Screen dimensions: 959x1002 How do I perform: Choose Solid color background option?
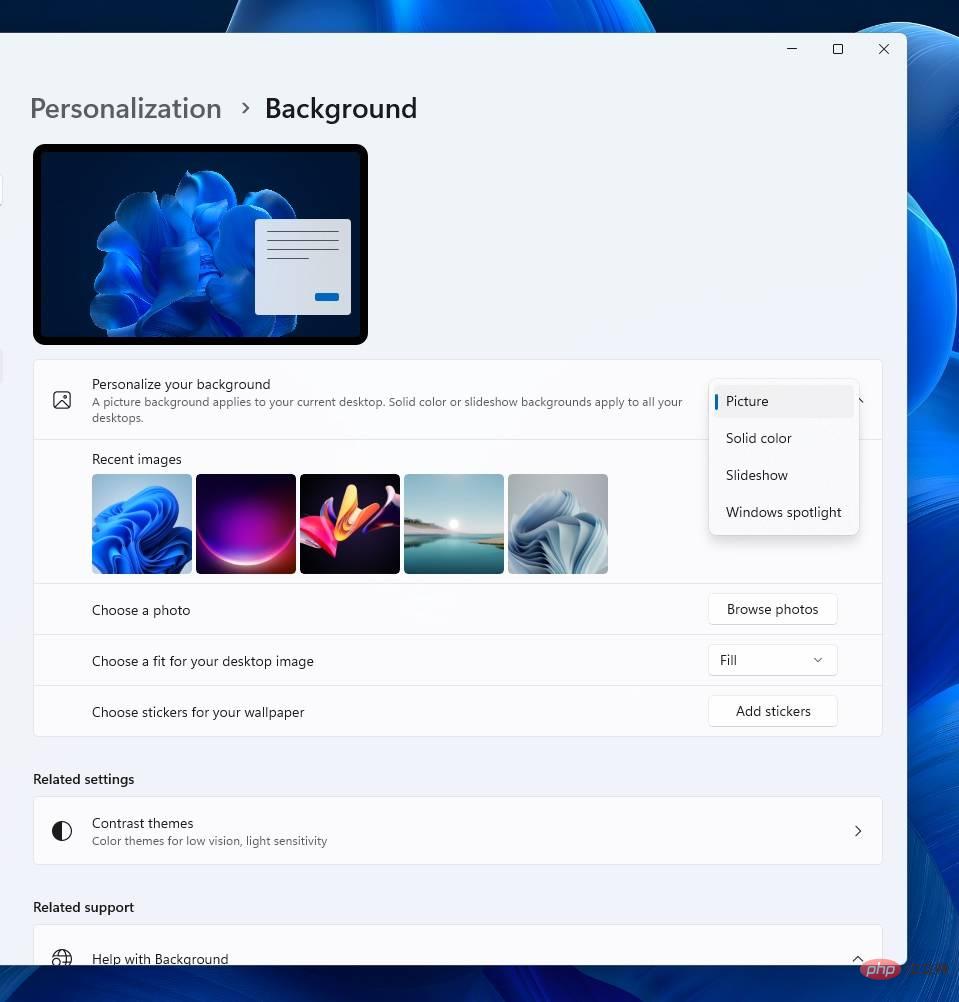[758, 438]
